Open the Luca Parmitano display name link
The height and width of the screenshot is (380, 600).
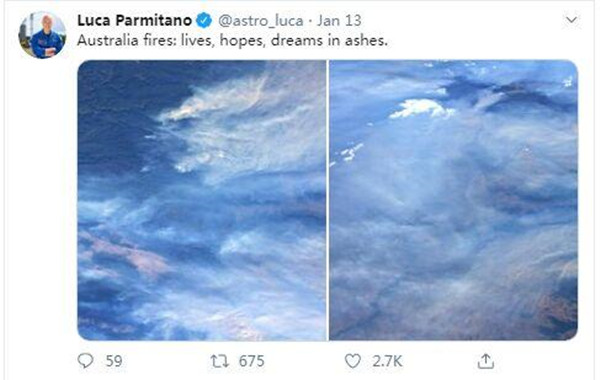click(135, 20)
